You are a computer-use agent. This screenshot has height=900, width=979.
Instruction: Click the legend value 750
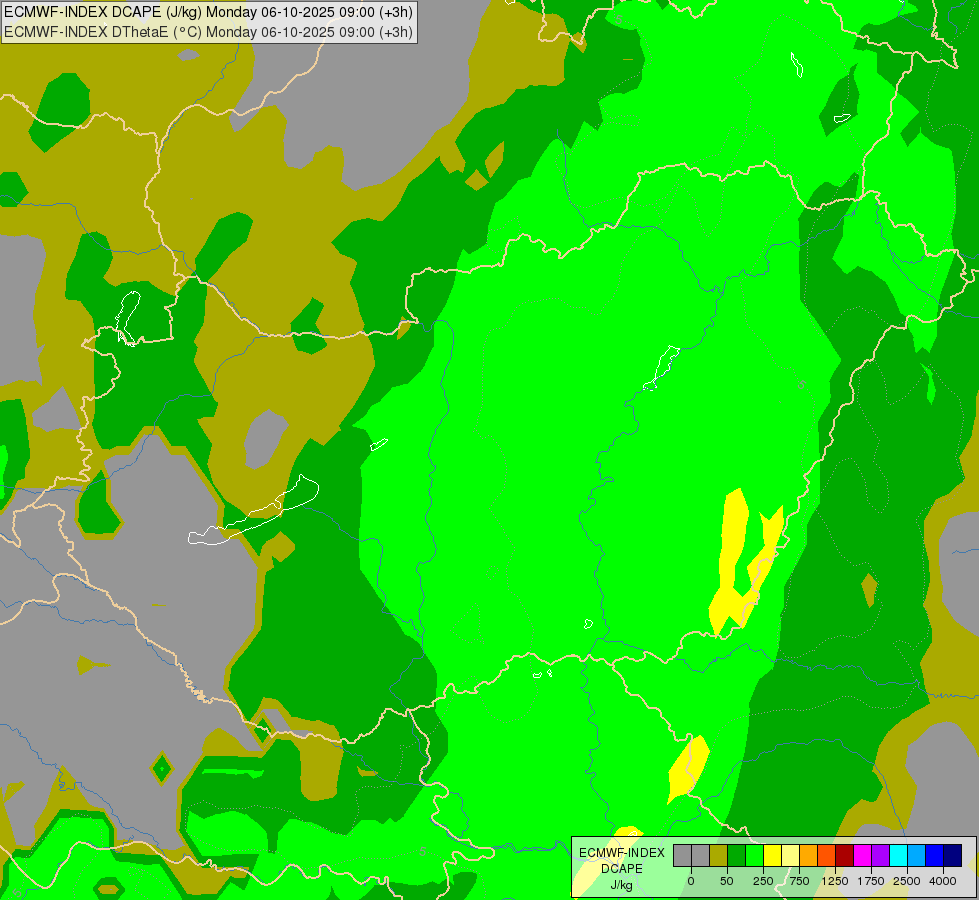pyautogui.click(x=799, y=881)
